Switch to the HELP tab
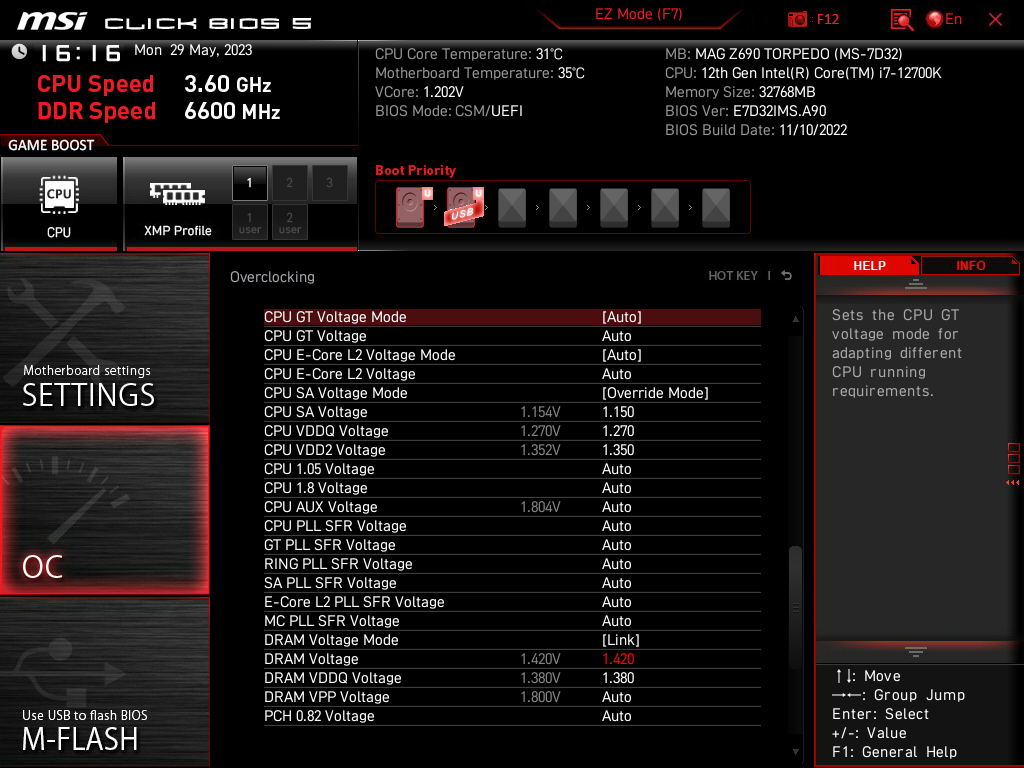 click(x=869, y=265)
